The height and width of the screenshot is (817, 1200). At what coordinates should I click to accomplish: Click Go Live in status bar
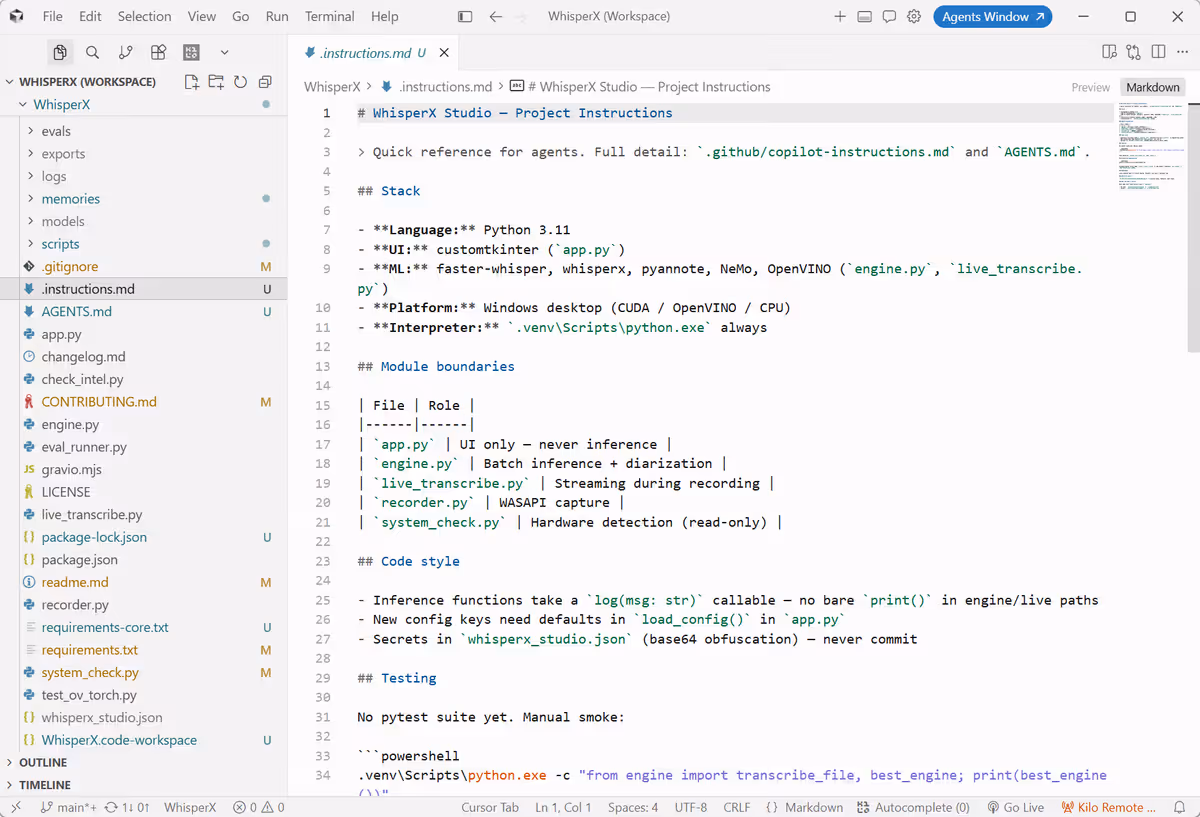coord(1016,807)
